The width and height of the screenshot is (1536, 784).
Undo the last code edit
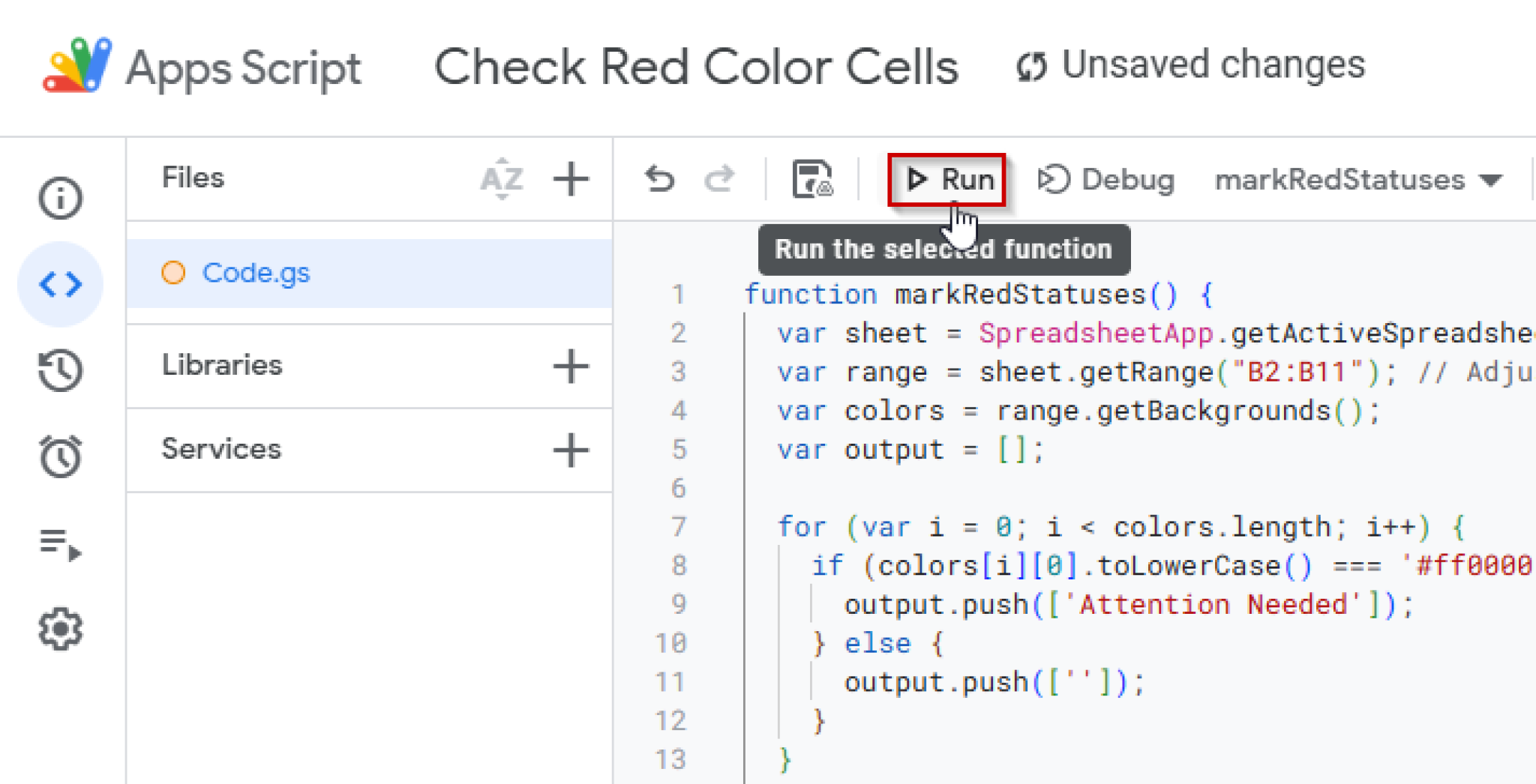point(660,178)
